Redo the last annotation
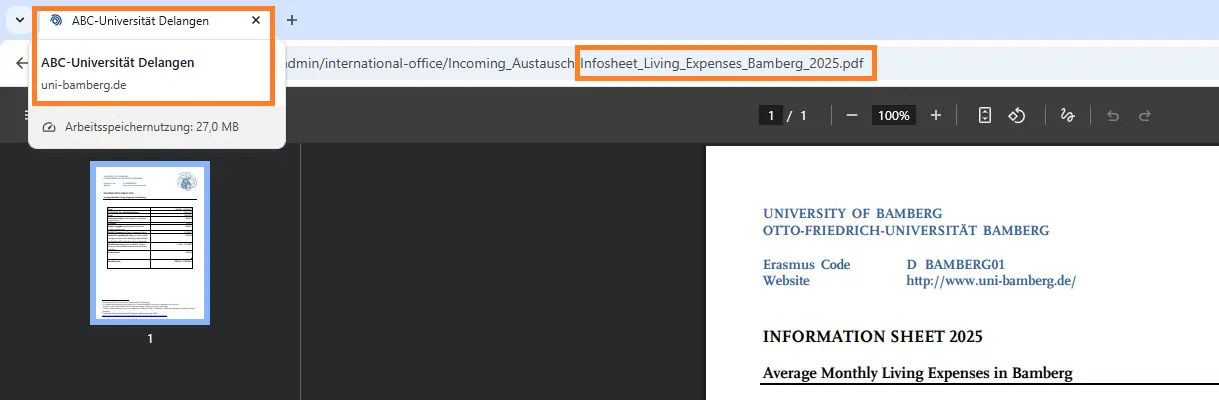 point(1145,115)
